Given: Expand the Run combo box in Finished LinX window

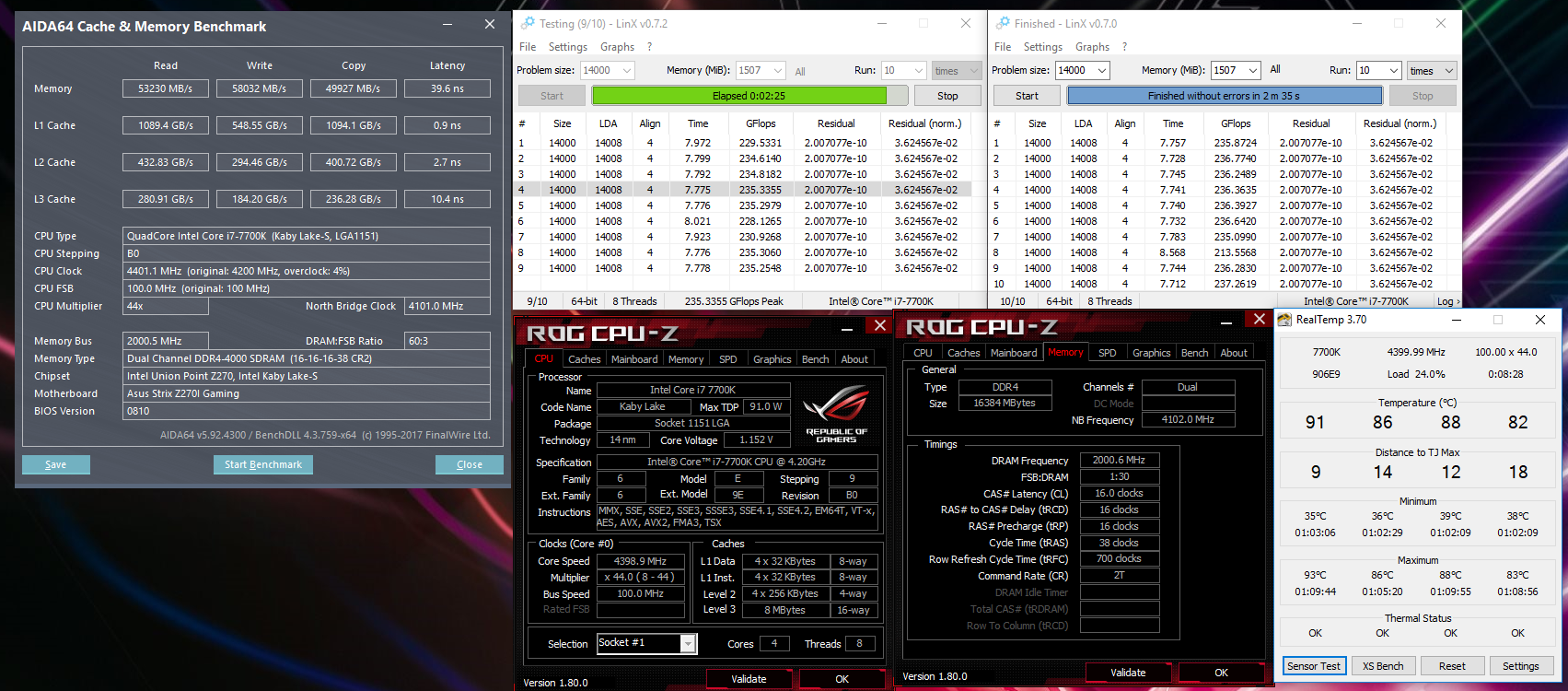Looking at the screenshot, I should pyautogui.click(x=1394, y=70).
